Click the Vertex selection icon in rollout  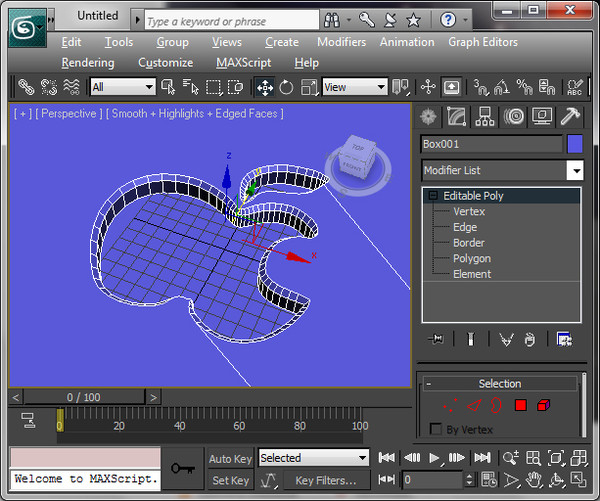[x=450, y=405]
